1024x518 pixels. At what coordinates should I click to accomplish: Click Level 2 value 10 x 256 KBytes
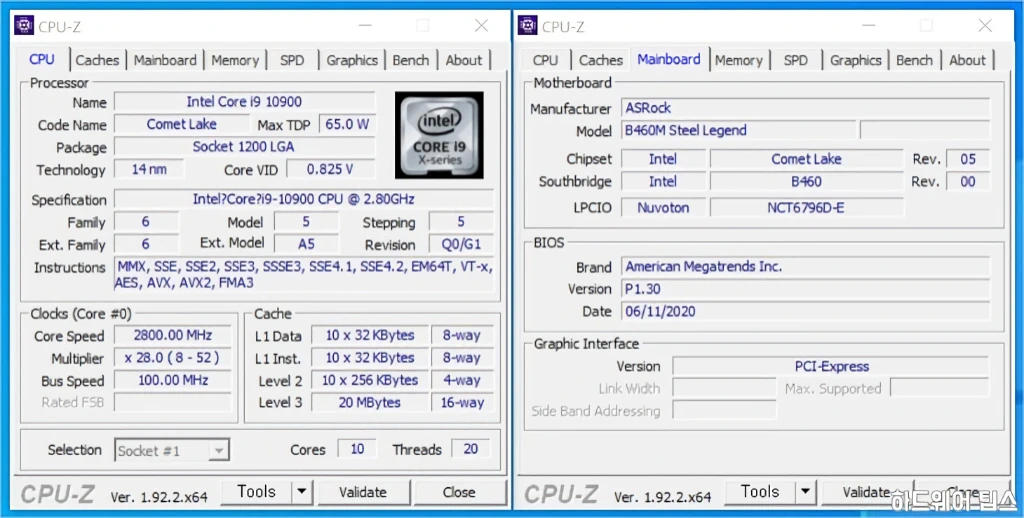pyautogui.click(x=370, y=380)
